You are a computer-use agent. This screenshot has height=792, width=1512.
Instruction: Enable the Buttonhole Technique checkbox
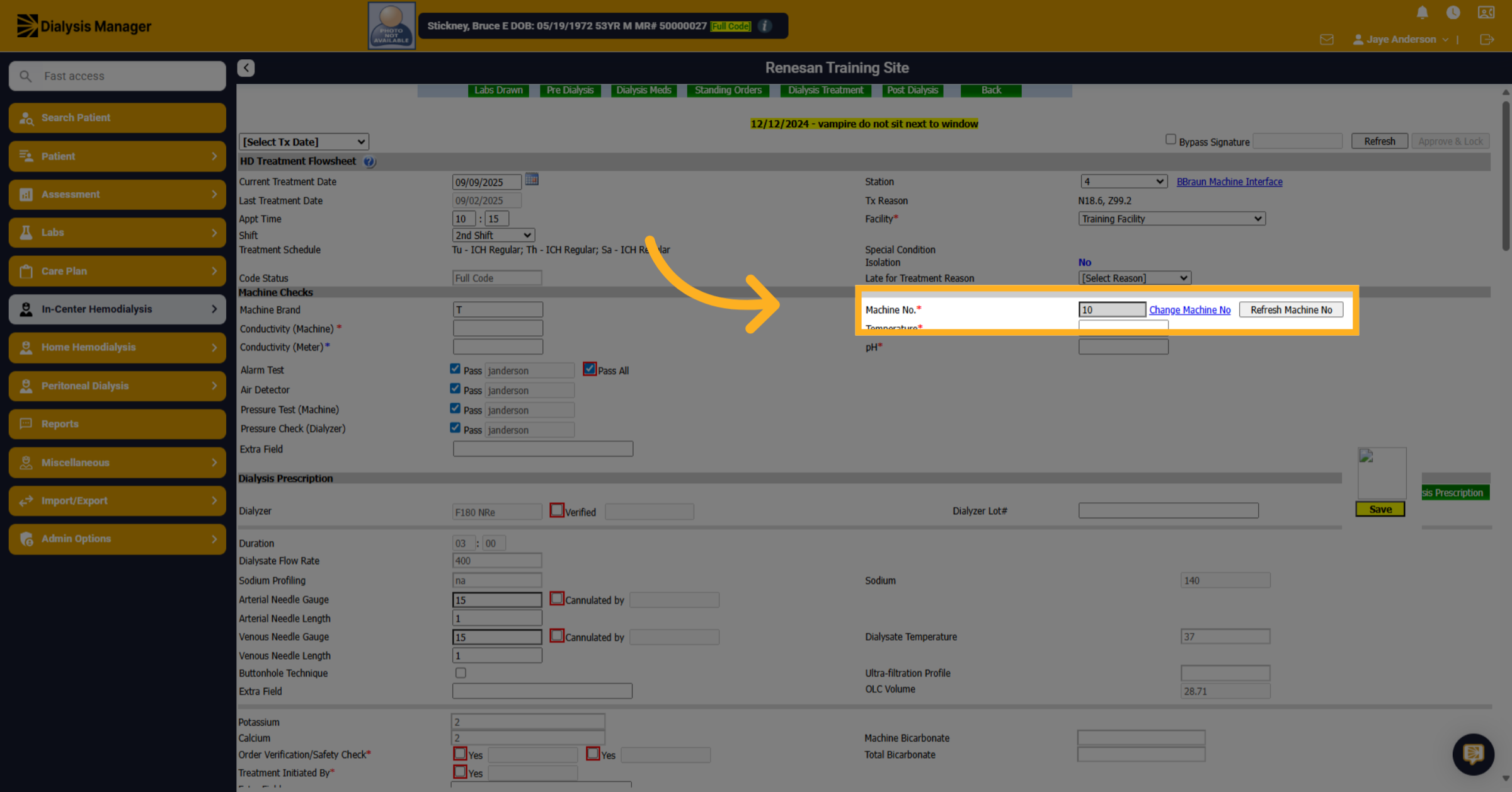[x=461, y=673]
